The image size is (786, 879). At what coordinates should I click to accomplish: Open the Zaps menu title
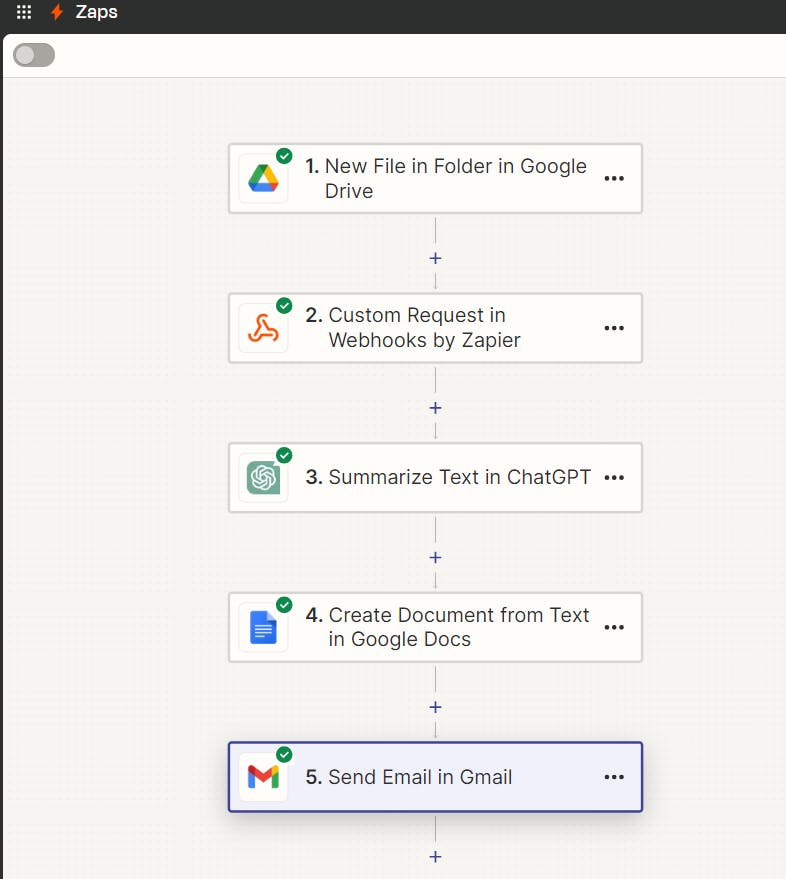(97, 13)
